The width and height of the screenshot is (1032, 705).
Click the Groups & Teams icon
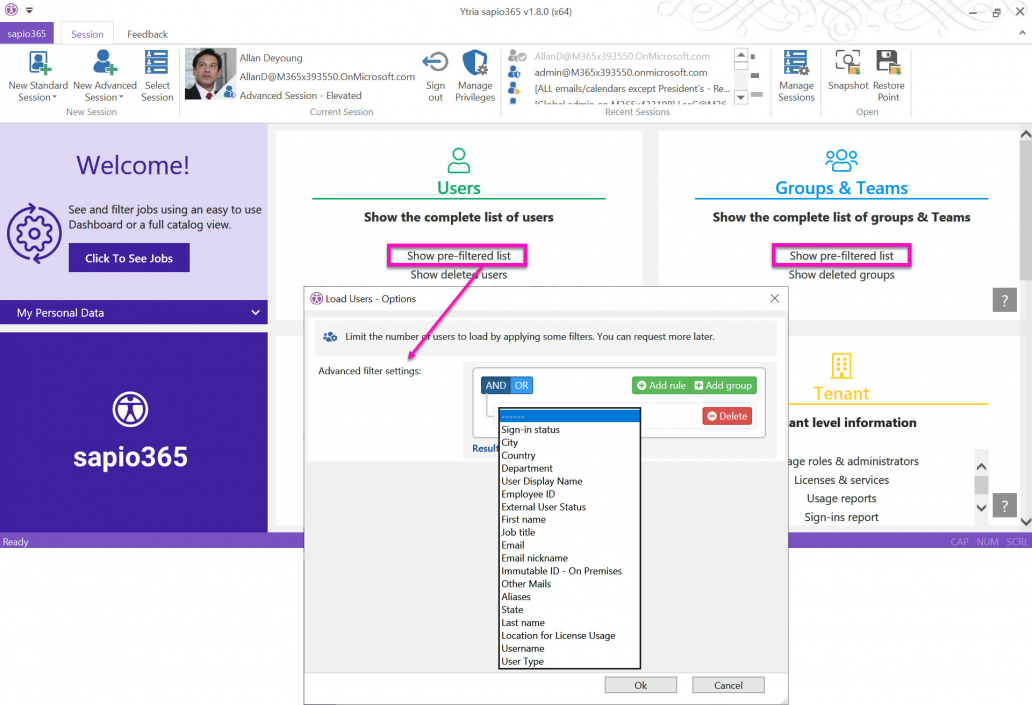point(841,160)
